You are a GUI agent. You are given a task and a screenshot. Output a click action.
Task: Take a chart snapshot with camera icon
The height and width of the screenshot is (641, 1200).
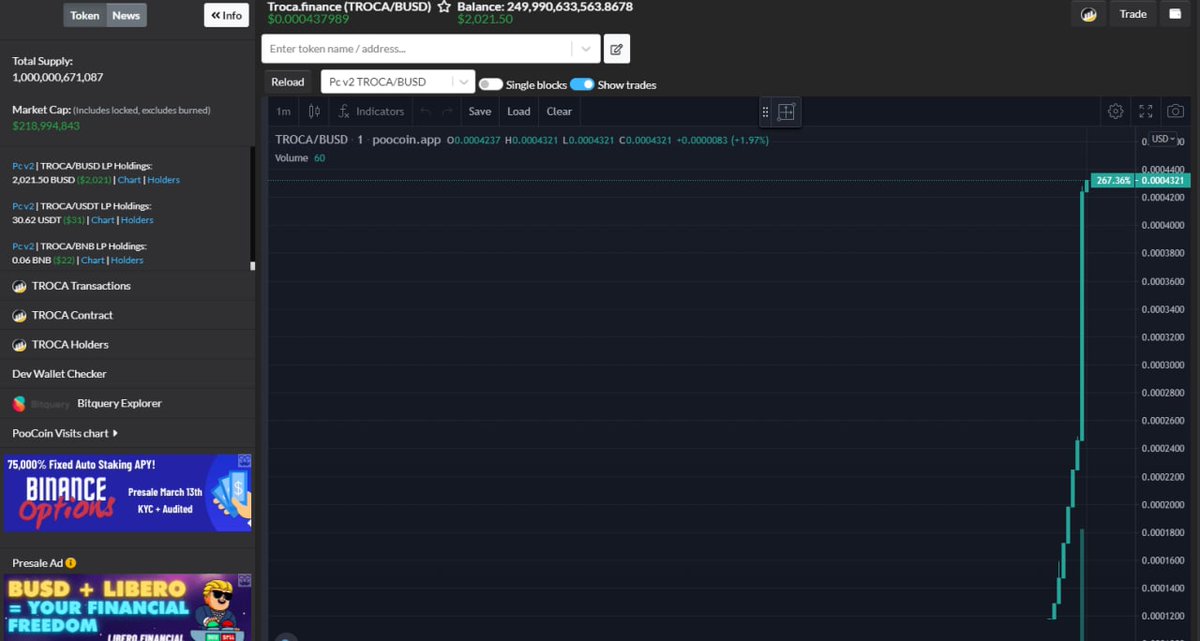pyautogui.click(x=1177, y=111)
